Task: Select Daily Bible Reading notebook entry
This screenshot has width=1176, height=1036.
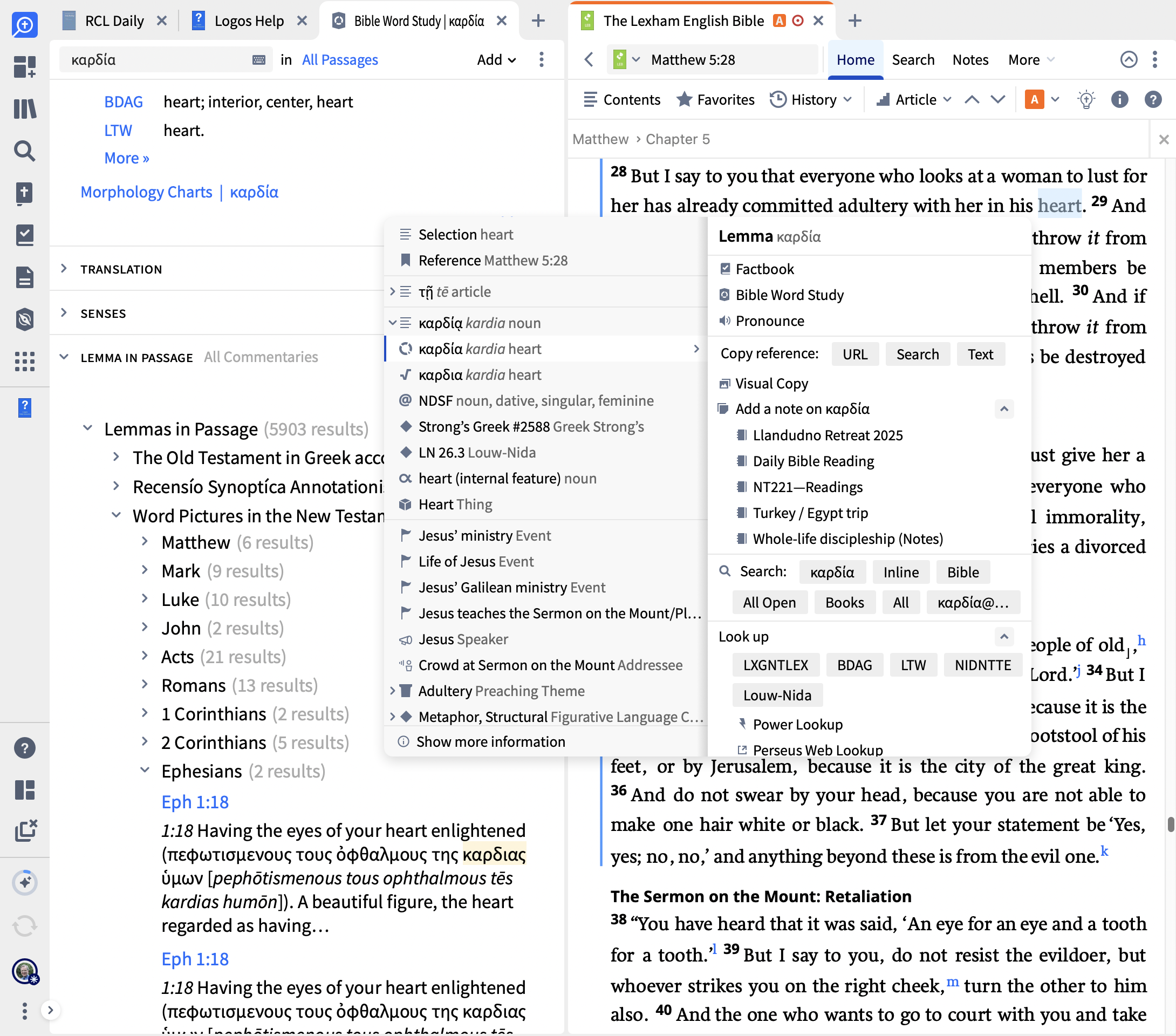Action: point(813,461)
